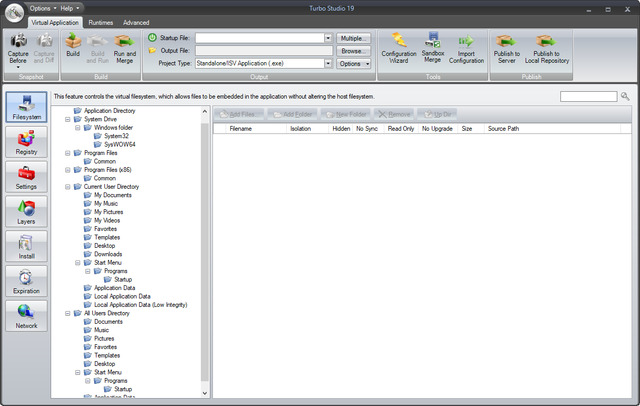The height and width of the screenshot is (406, 640).
Task: Collapse the Current User Directory node
Action: [x=66, y=186]
